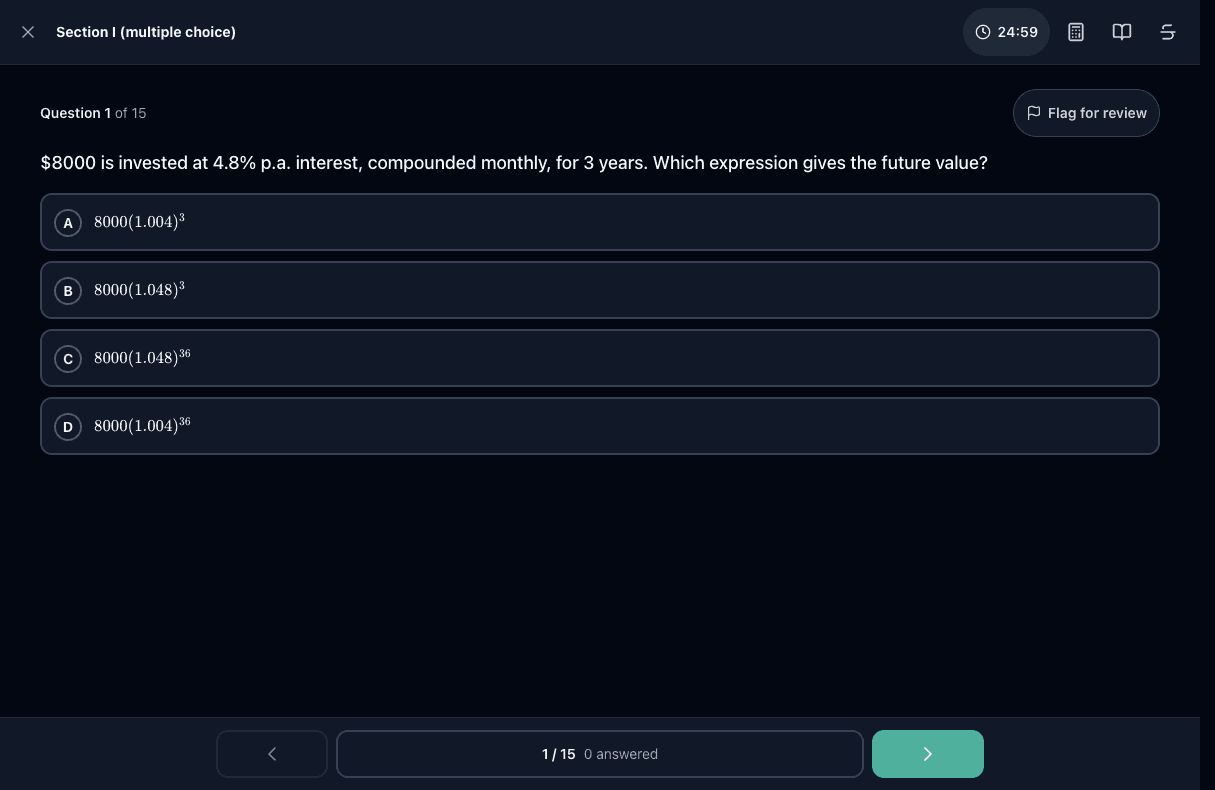This screenshot has height=790, width=1215.
Task: Pick answer 8000(1.048) to the power 3
Action: [x=600, y=290]
